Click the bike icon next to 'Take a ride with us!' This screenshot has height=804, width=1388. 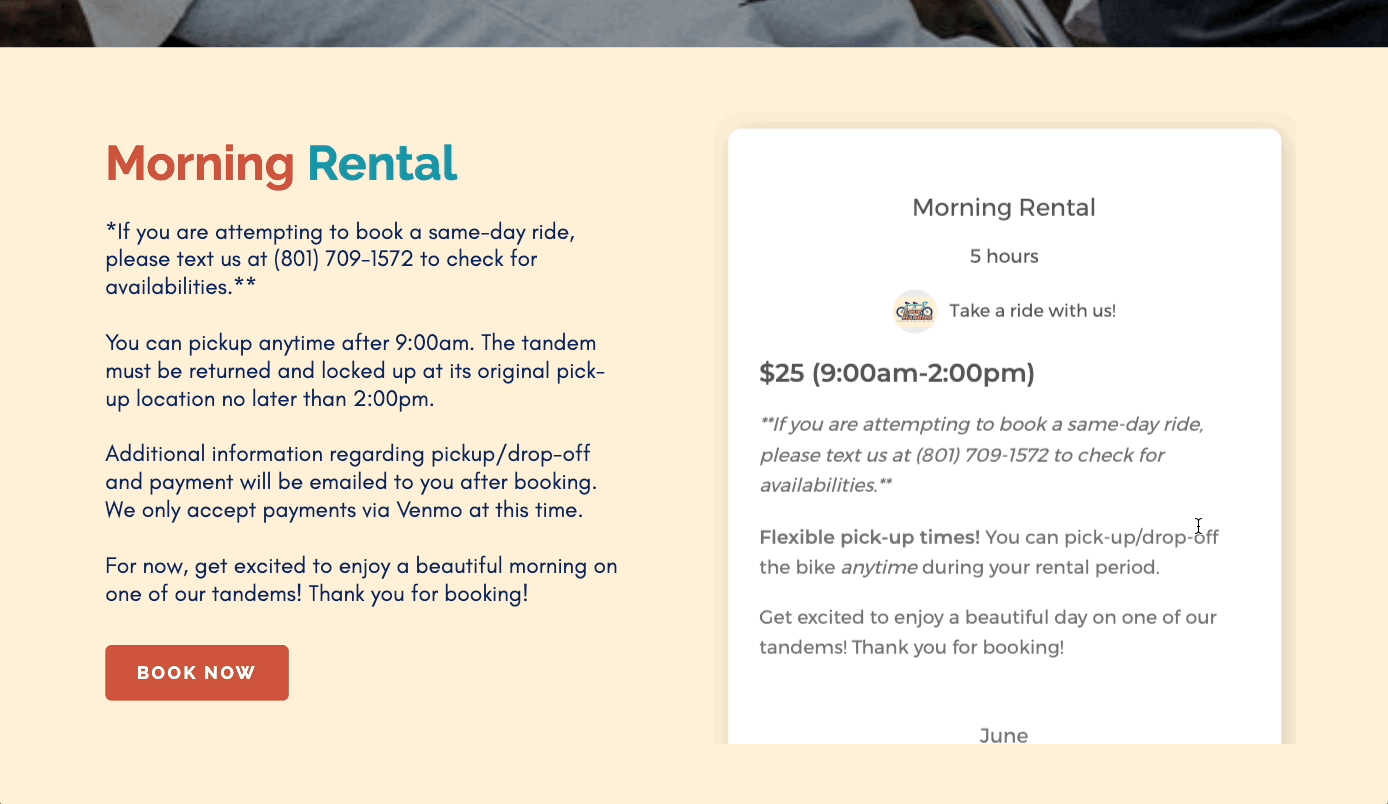[914, 311]
